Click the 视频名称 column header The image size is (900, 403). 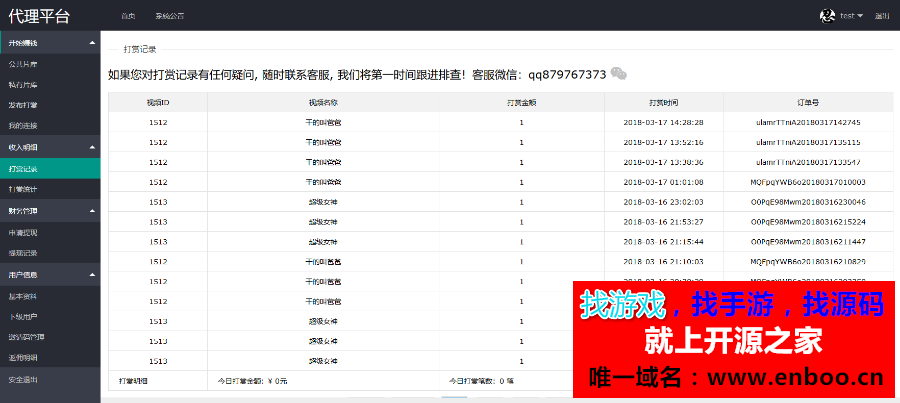pyautogui.click(x=323, y=103)
